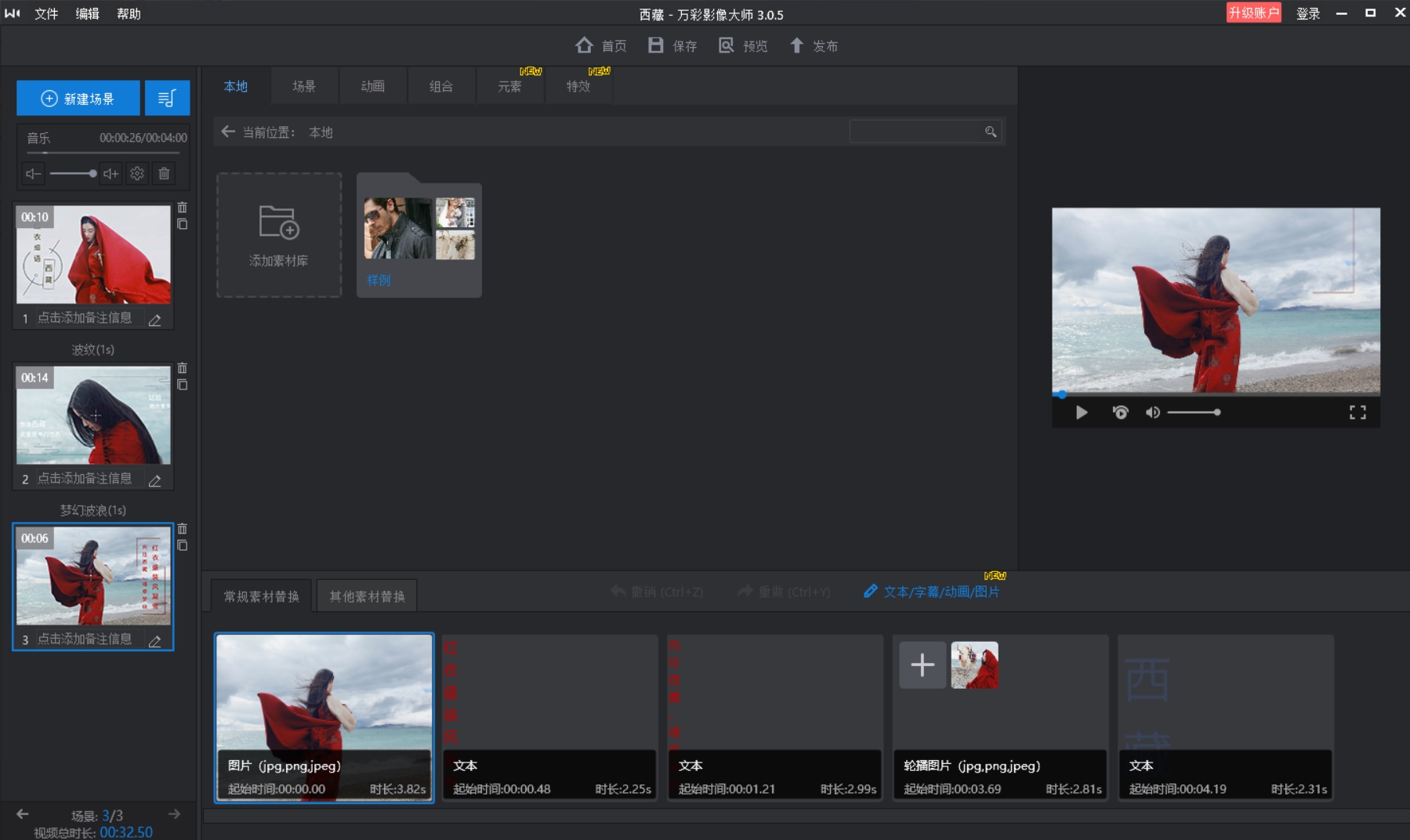This screenshot has height=840, width=1410.
Task: Save the project with 保存
Action: coord(672,45)
